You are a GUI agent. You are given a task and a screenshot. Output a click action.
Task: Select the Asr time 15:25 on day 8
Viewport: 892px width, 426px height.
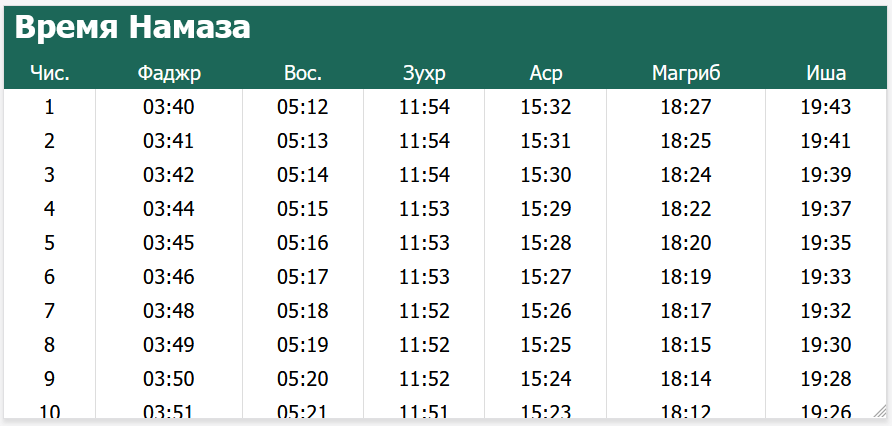(x=546, y=345)
